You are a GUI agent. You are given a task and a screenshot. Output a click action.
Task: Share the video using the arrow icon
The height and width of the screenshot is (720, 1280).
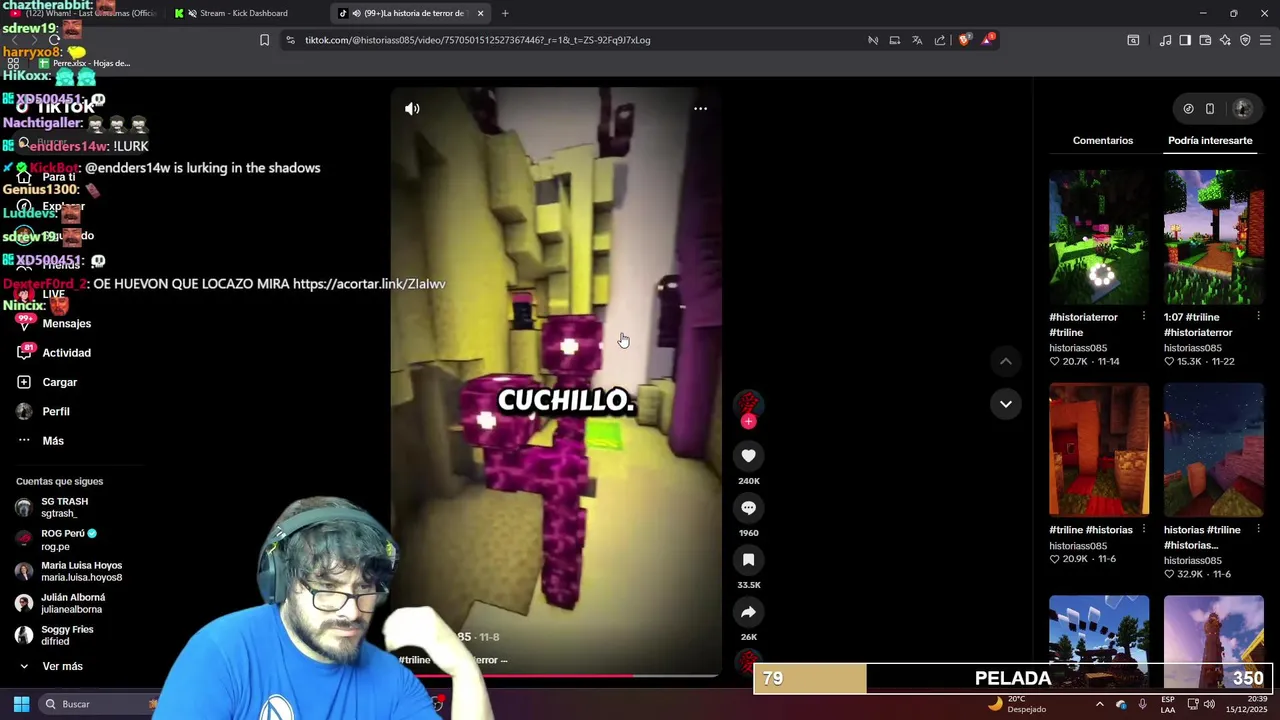tap(748, 612)
